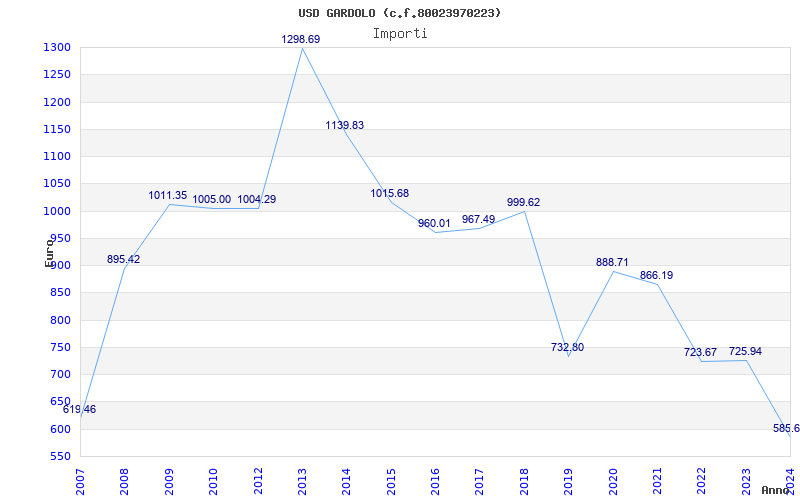The image size is (800, 500).
Task: Select the y-axis value 1200
Action: [x=57, y=103]
